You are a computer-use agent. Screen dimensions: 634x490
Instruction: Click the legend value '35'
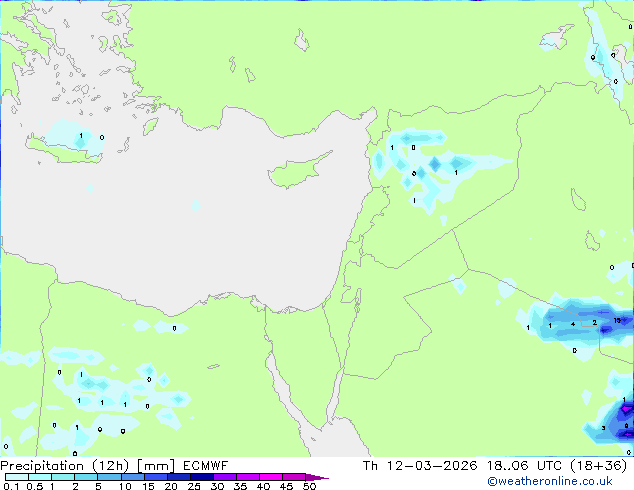[240, 486]
